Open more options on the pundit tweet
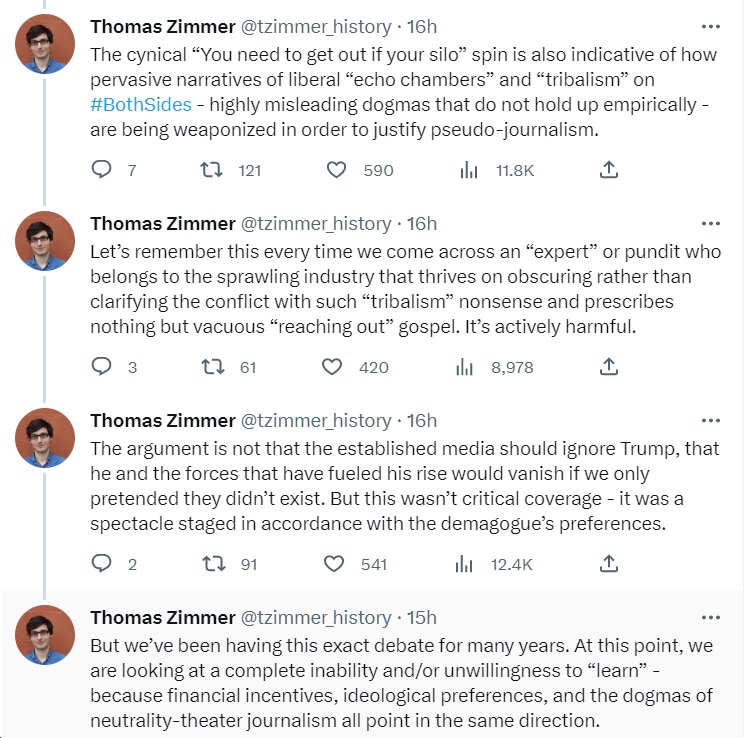The height and width of the screenshot is (738, 745). coord(711,223)
